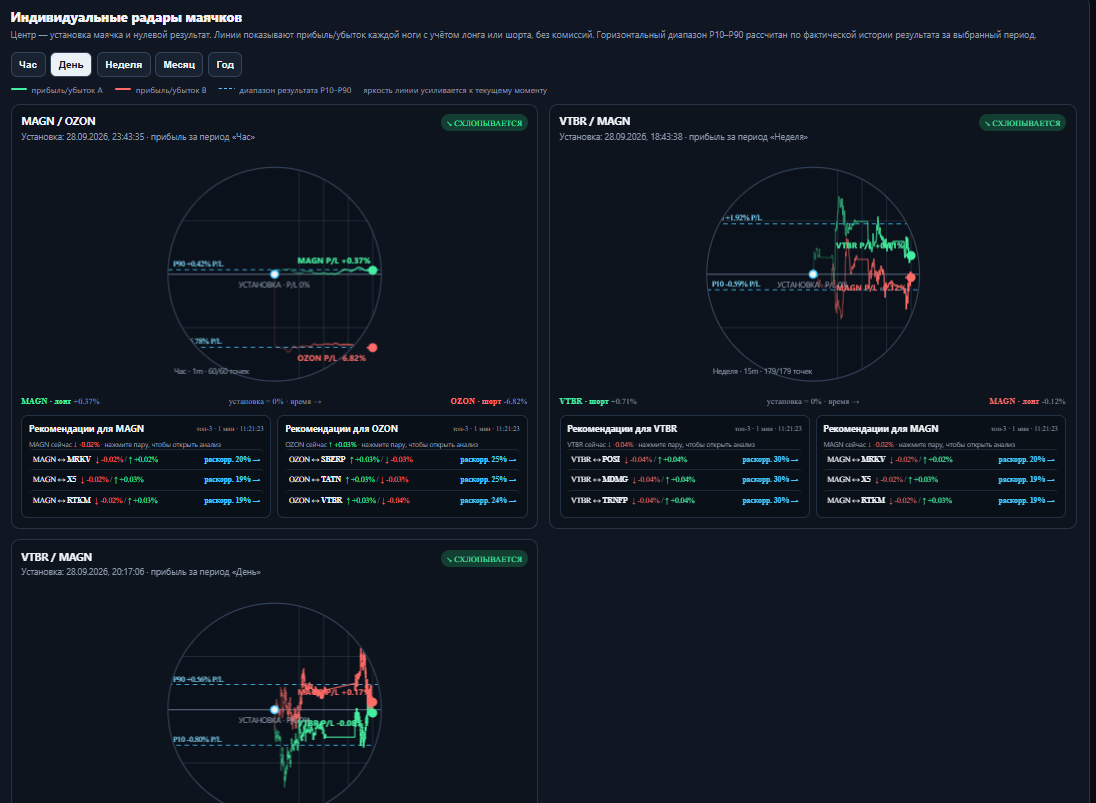Open the MAGN ↔ MRKV pair under MAGN / OZON
Image resolution: width=1096 pixels, height=803 pixels.
146,460
